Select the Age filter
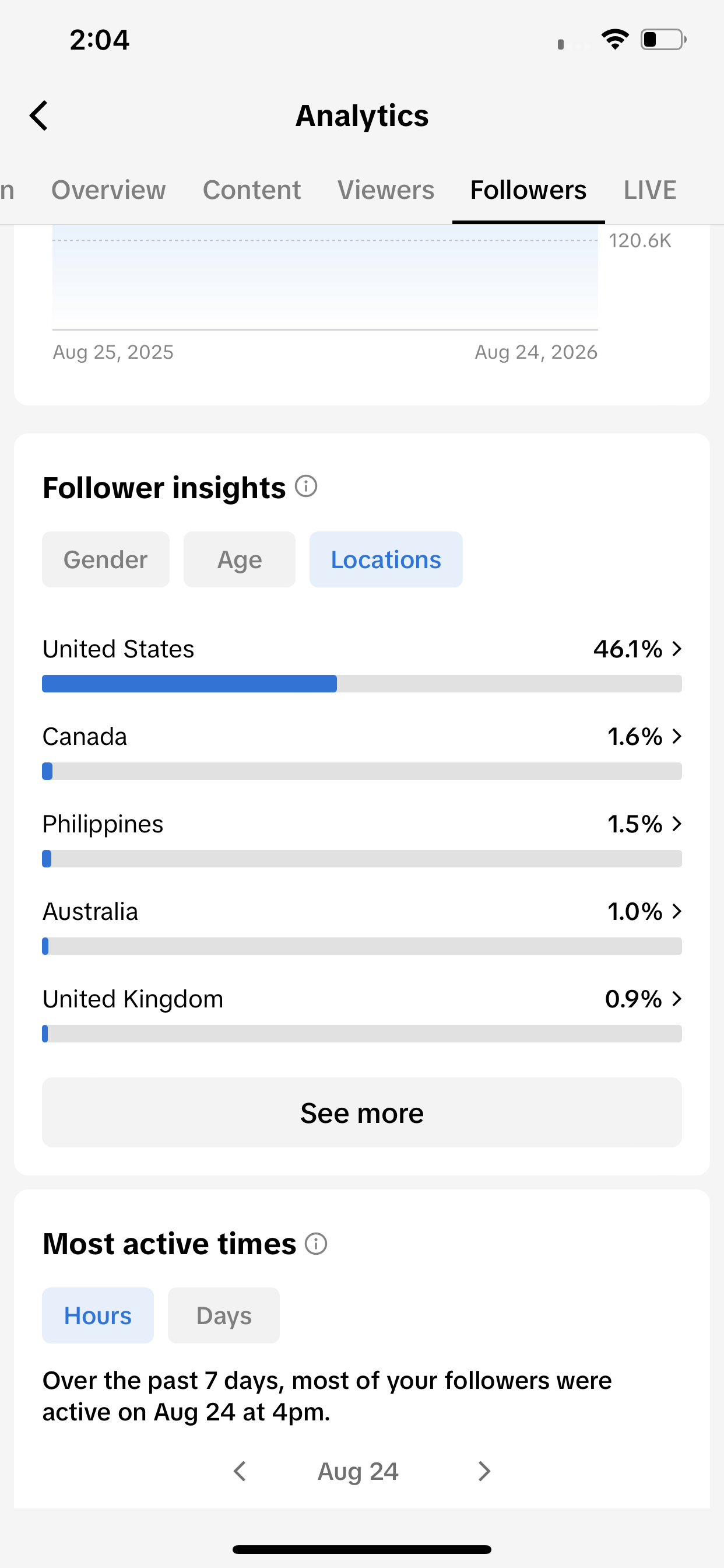Image resolution: width=724 pixels, height=1568 pixels. point(240,559)
